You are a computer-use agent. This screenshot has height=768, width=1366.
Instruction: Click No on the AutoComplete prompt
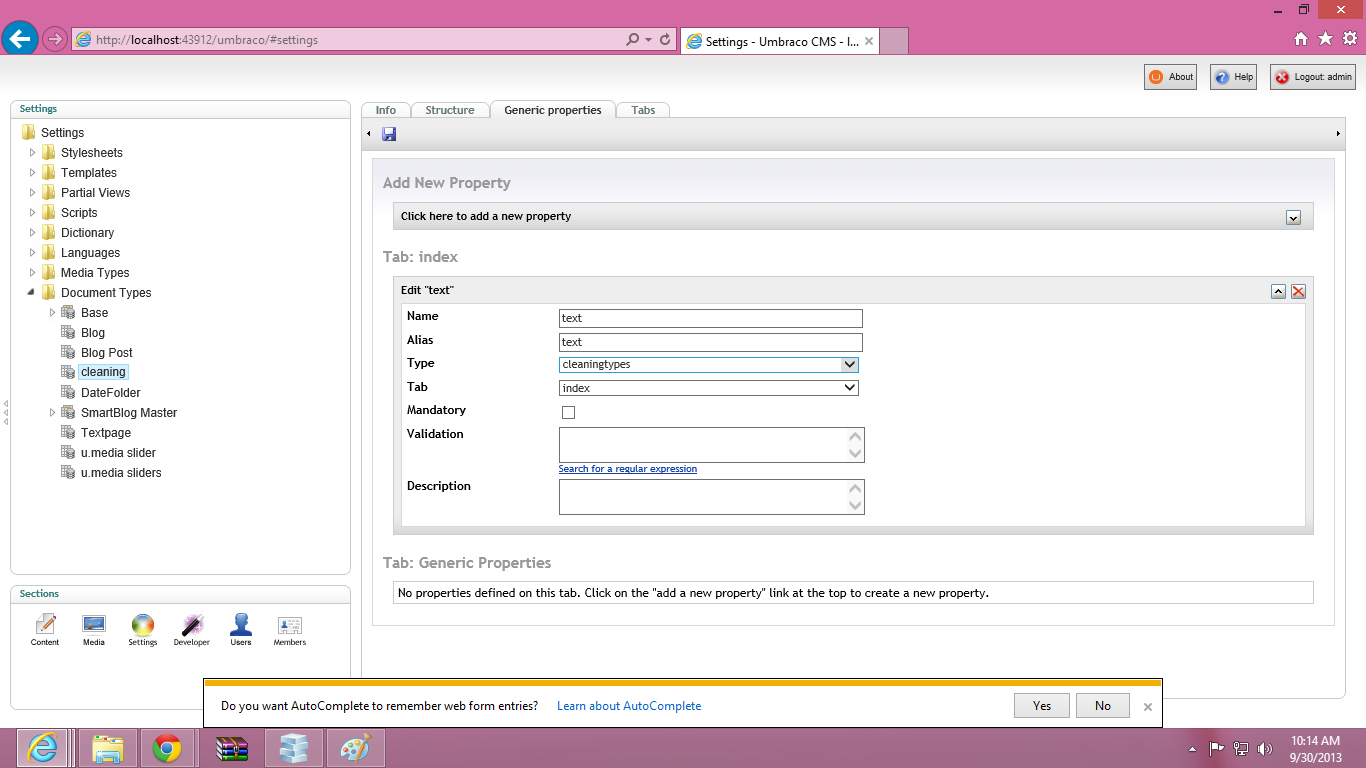click(1103, 706)
